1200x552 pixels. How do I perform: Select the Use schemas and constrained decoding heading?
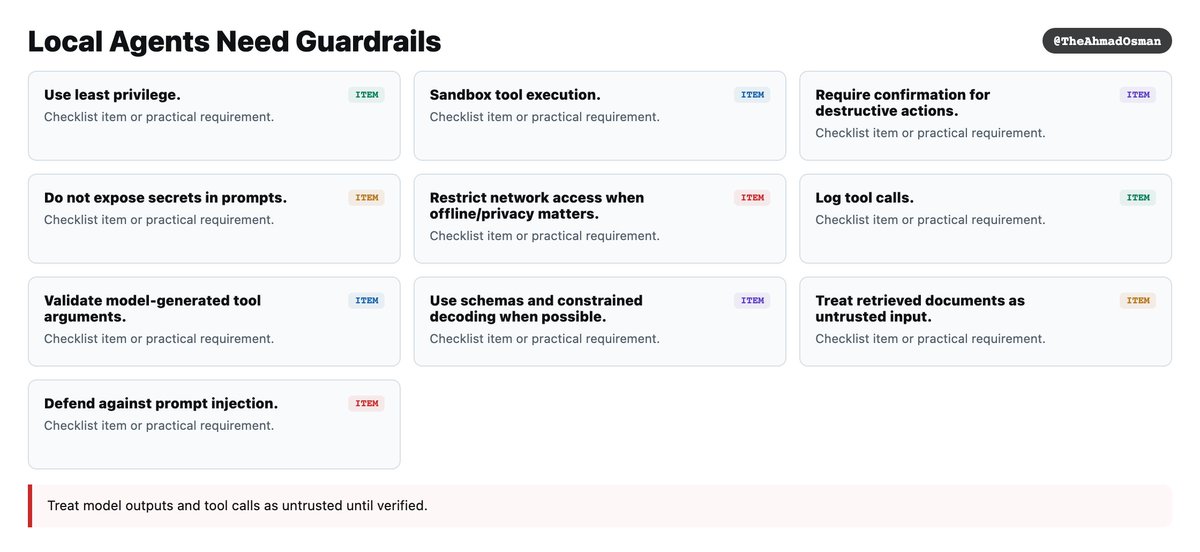(536, 309)
